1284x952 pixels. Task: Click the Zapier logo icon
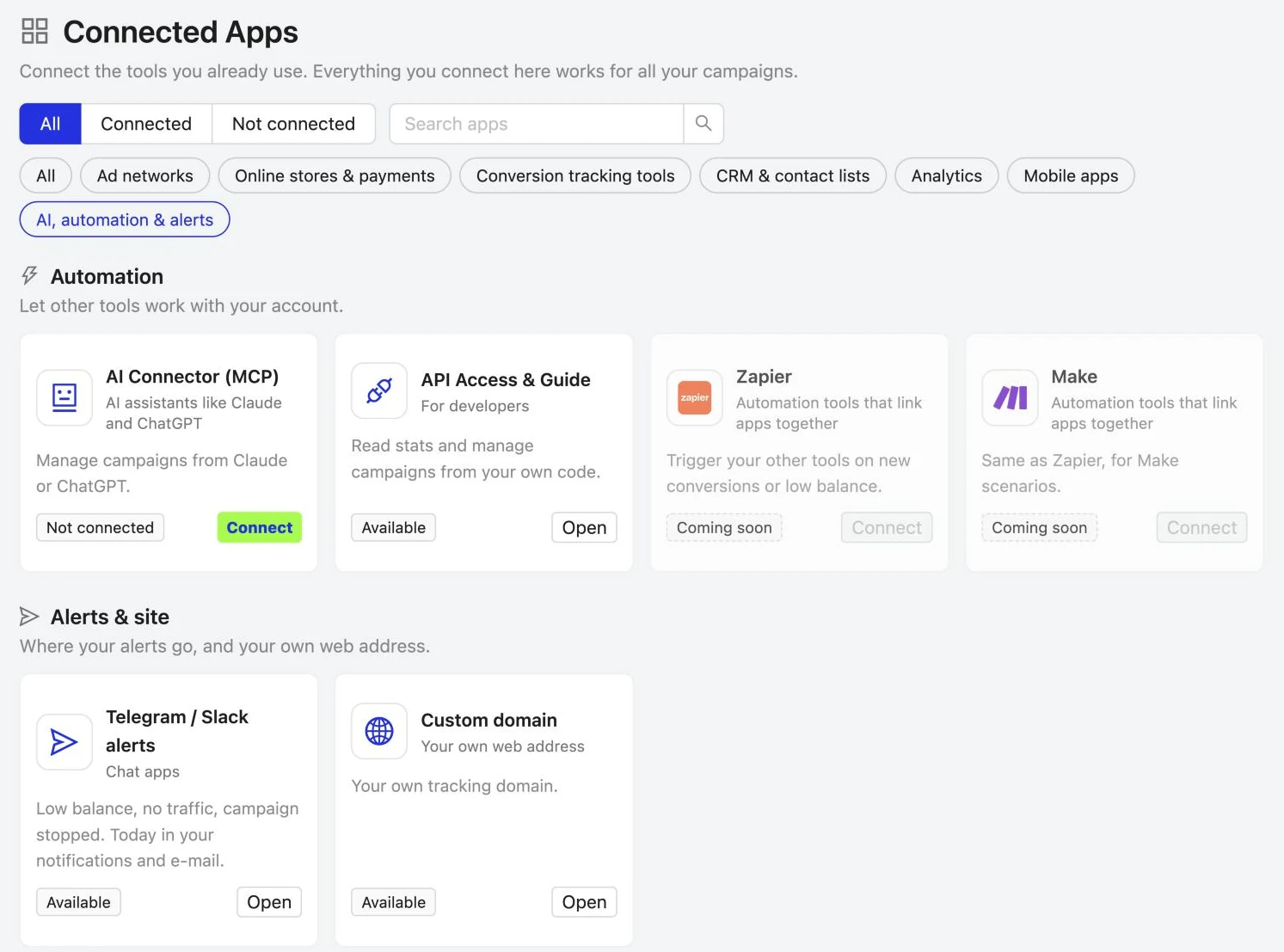[695, 396]
